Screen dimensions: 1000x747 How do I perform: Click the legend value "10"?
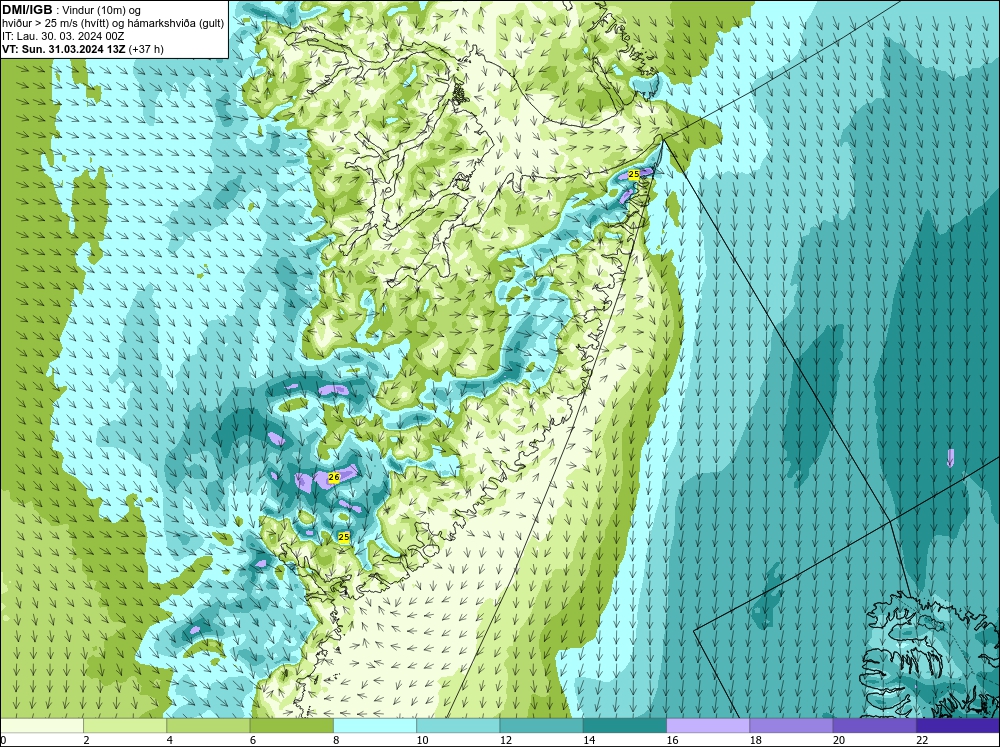tap(422, 740)
